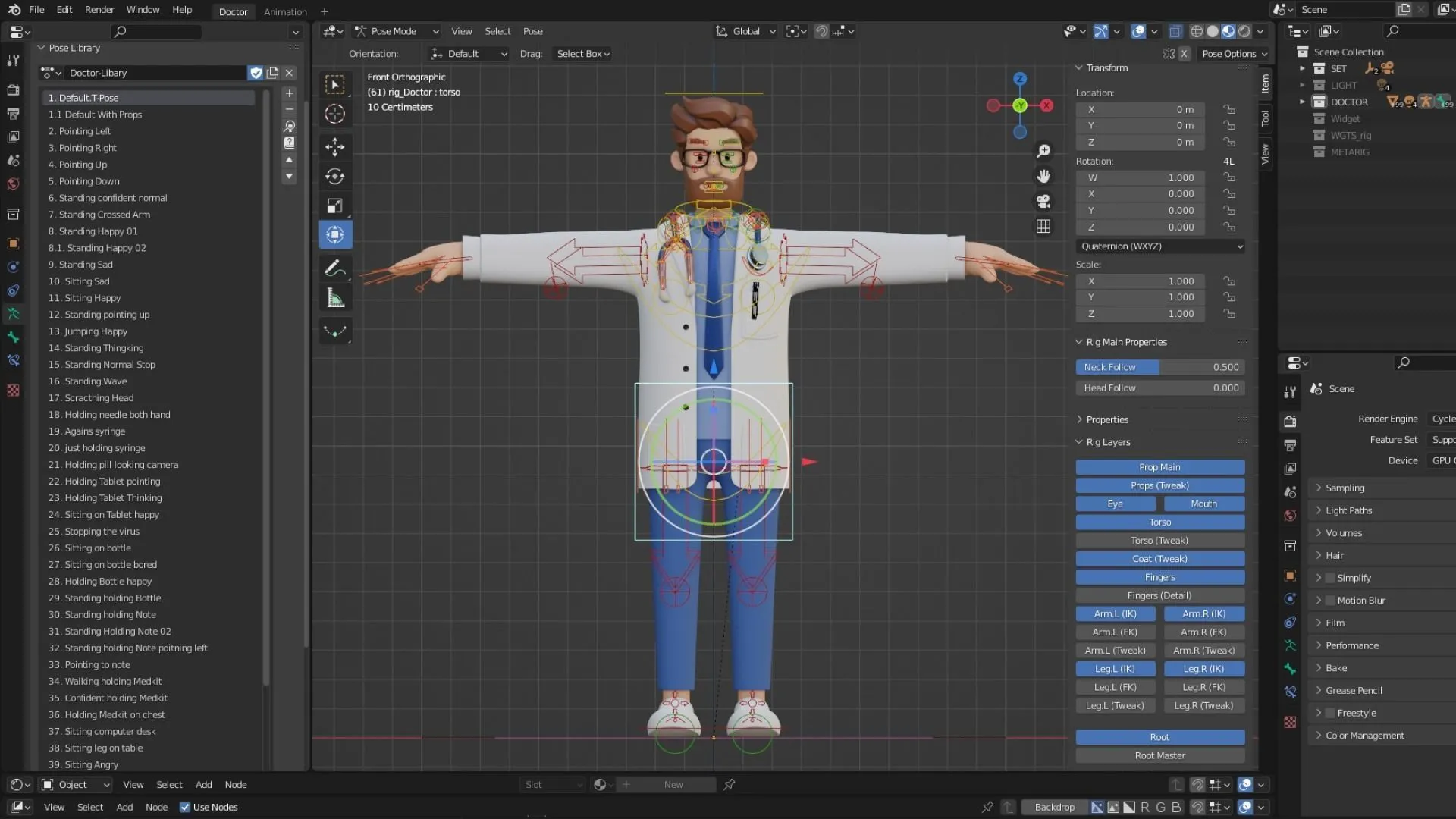Toggle snapping with the magnet icon
Image resolution: width=1456 pixels, height=819 pixels.
click(821, 31)
